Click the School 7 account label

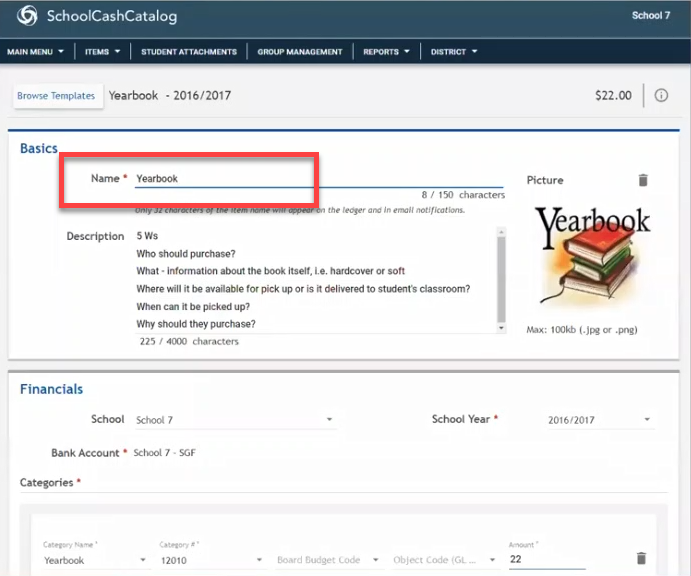pos(650,15)
